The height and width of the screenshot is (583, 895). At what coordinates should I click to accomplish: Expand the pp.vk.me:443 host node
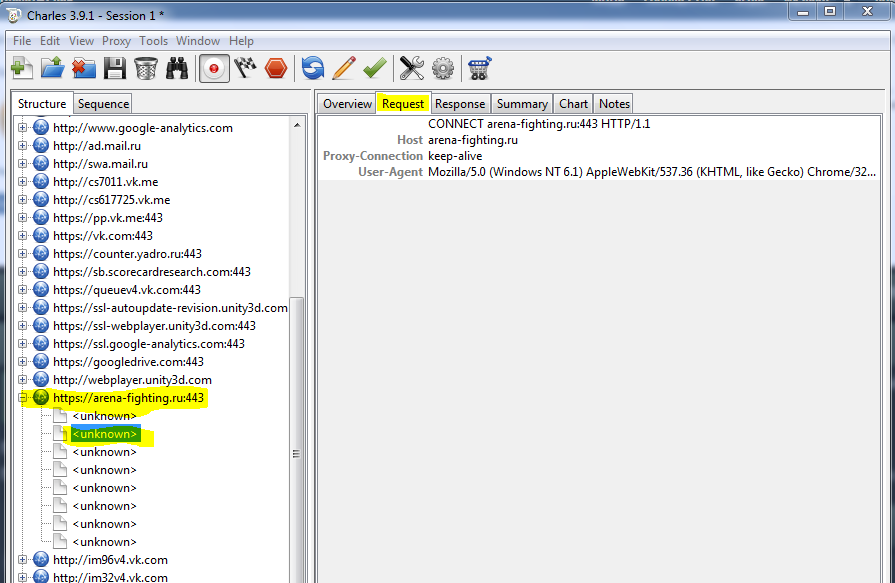[x=22, y=218]
